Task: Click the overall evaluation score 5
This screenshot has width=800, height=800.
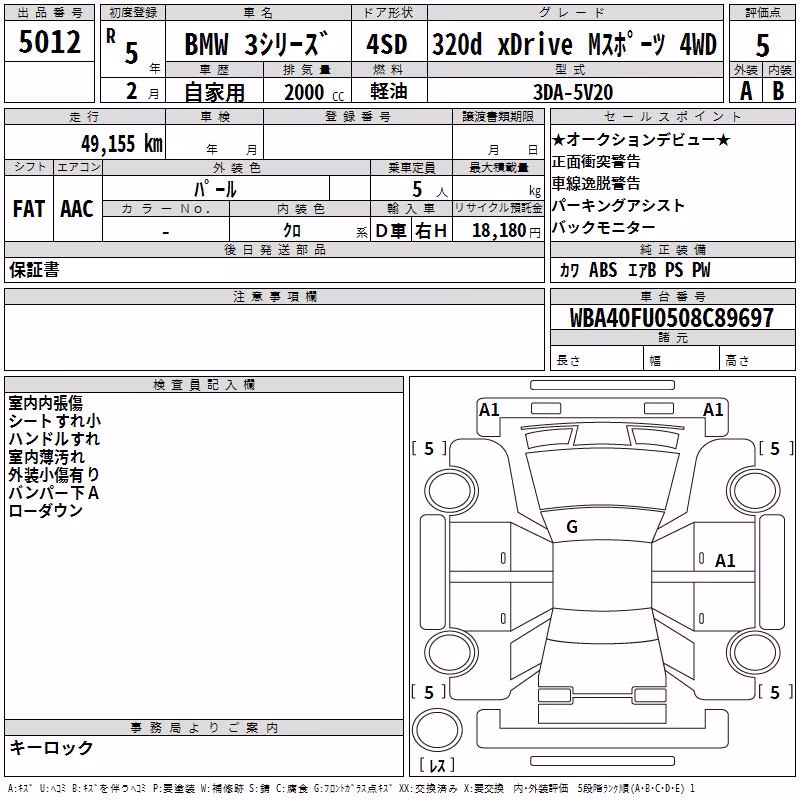Action: (762, 45)
